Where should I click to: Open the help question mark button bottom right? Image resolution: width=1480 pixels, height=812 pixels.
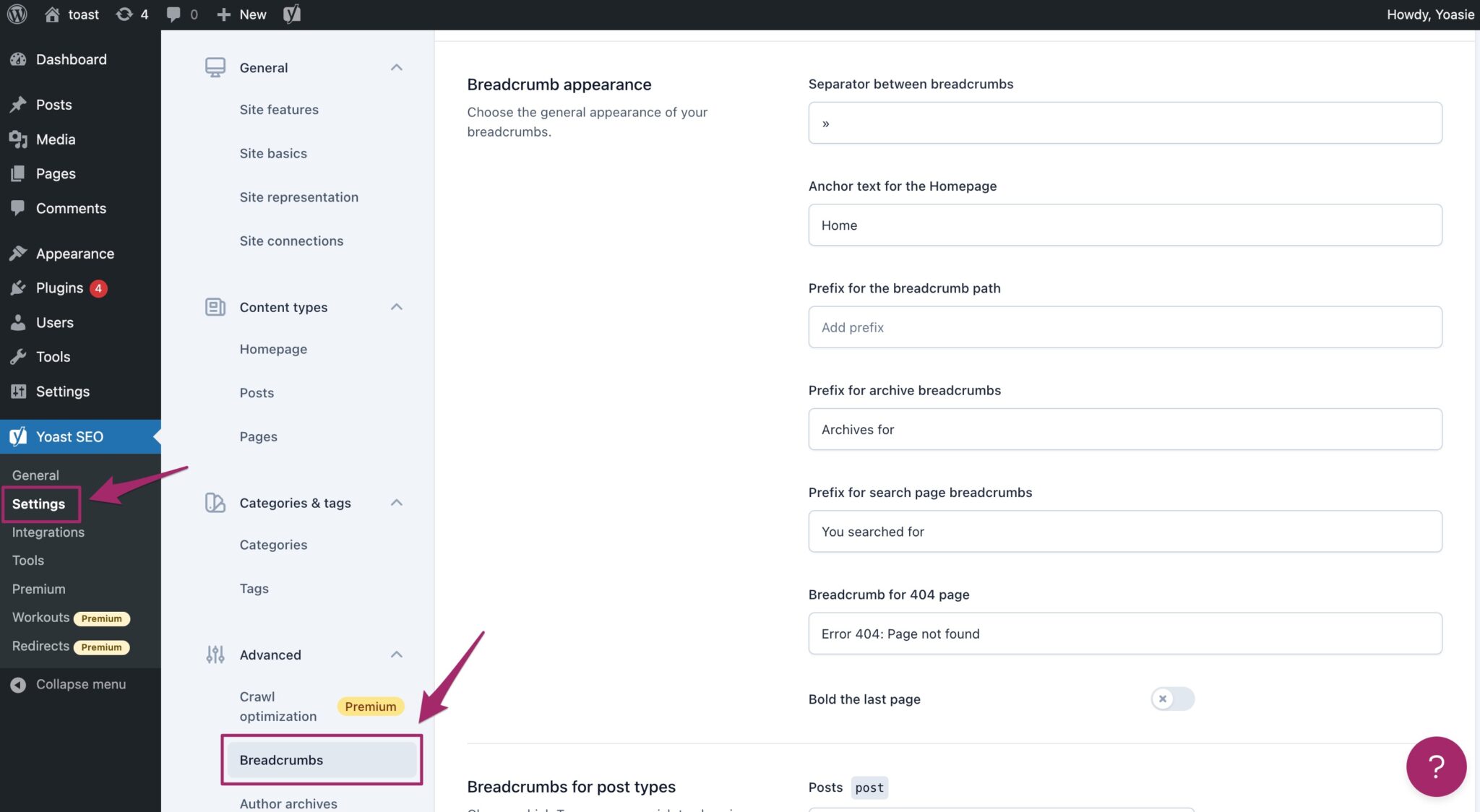point(1435,766)
